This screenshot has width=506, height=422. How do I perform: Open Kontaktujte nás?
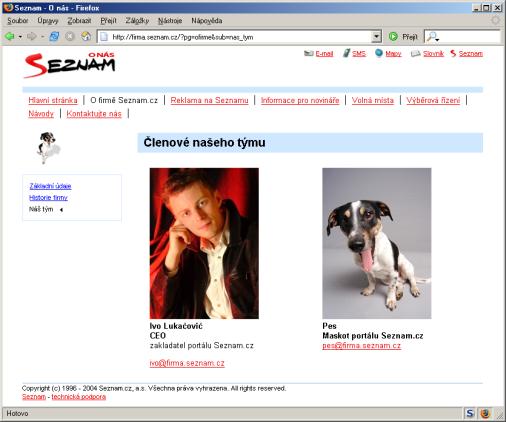94,114
